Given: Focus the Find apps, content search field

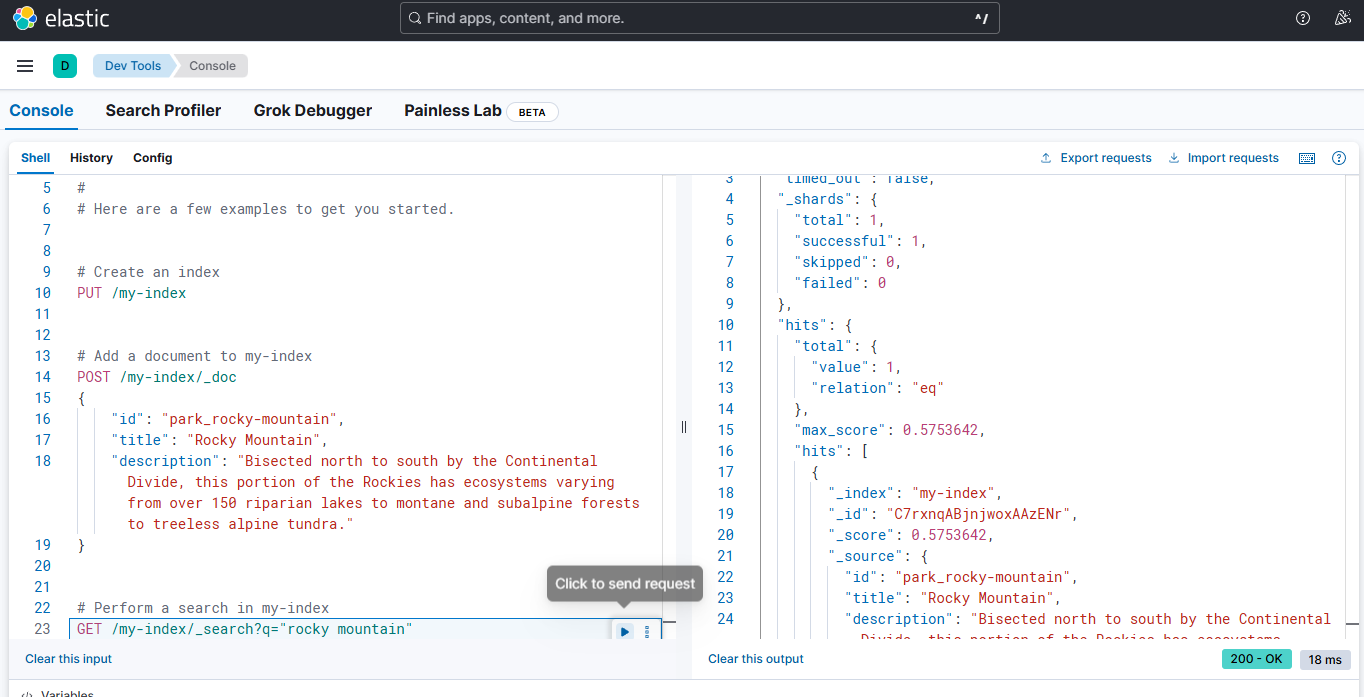Looking at the screenshot, I should click(x=700, y=18).
